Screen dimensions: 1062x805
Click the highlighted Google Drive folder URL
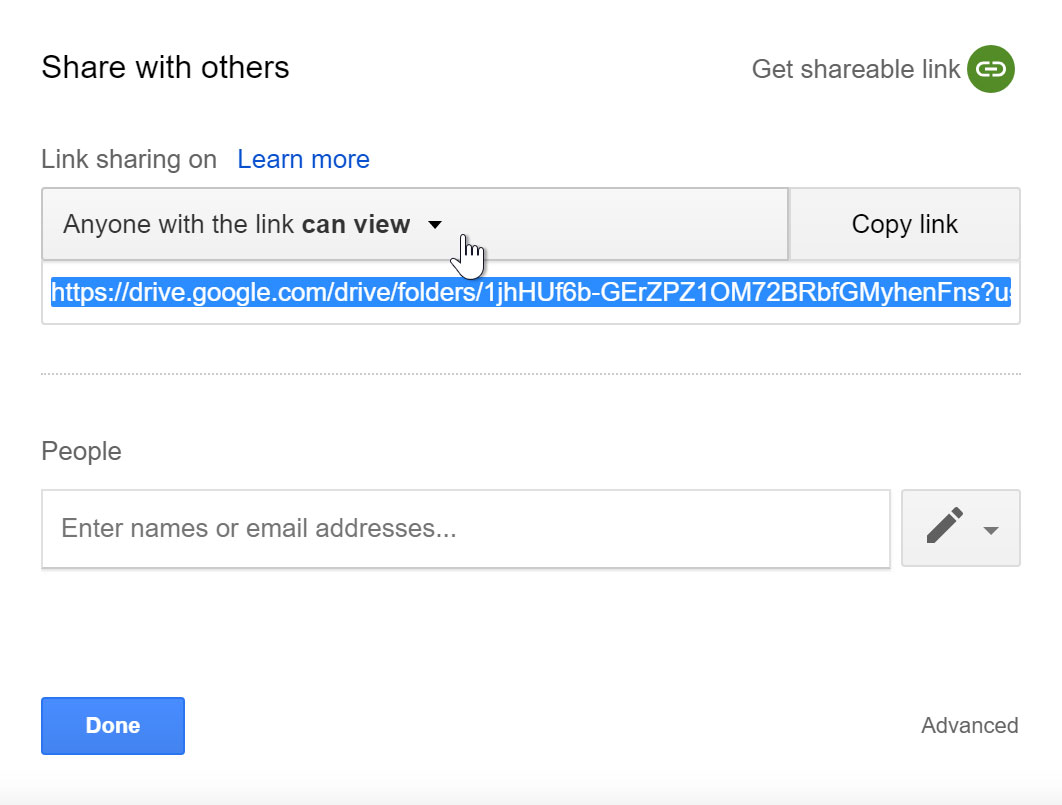tap(530, 292)
